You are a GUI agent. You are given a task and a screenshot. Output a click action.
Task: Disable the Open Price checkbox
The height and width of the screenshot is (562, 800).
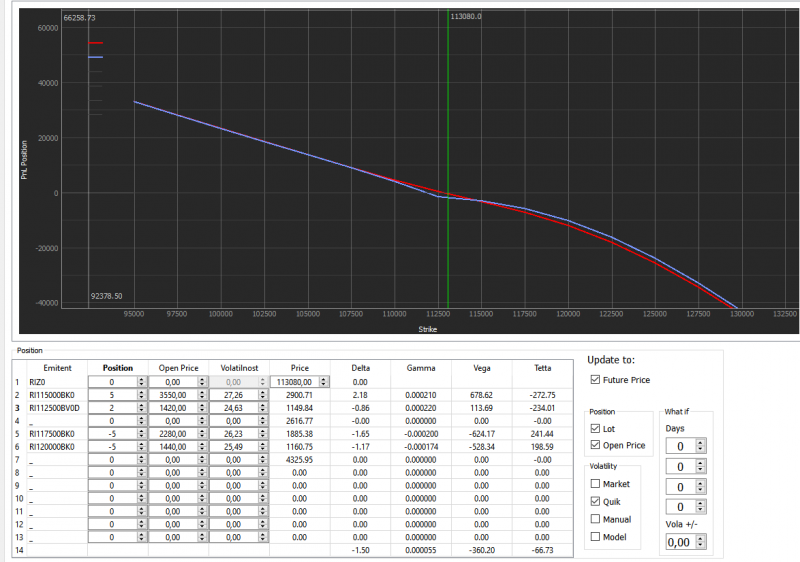pyautogui.click(x=595, y=445)
